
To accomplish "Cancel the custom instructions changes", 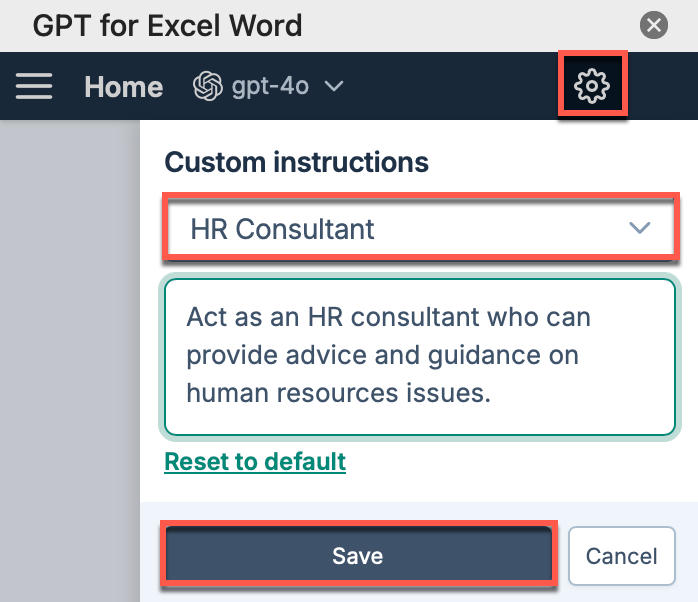I will tap(622, 556).
